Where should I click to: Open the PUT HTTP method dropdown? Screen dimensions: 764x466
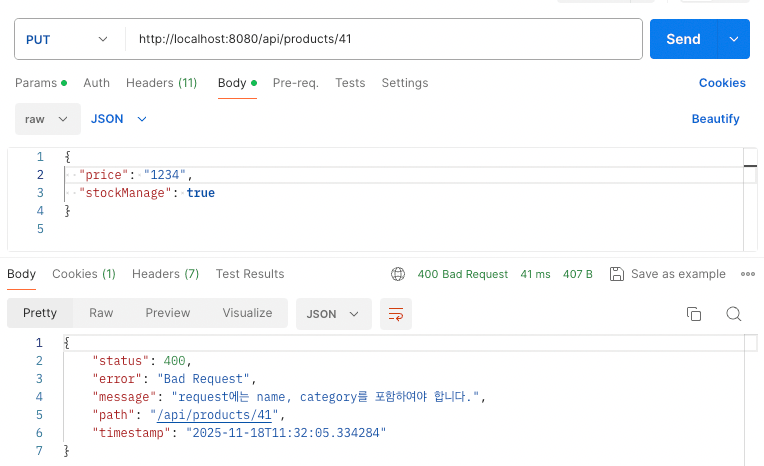(x=67, y=39)
